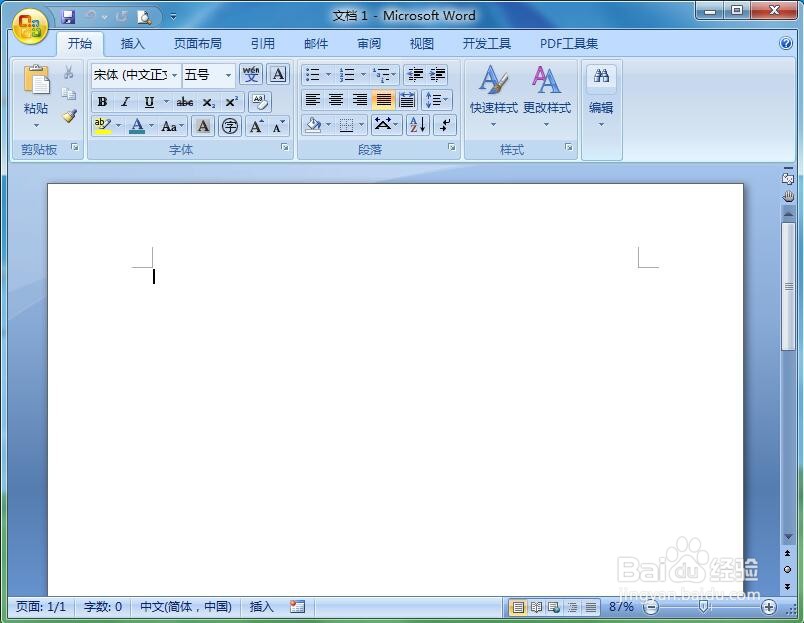This screenshot has width=804, height=623.
Task: Open phonetic guide (wén) tool
Action: point(251,75)
